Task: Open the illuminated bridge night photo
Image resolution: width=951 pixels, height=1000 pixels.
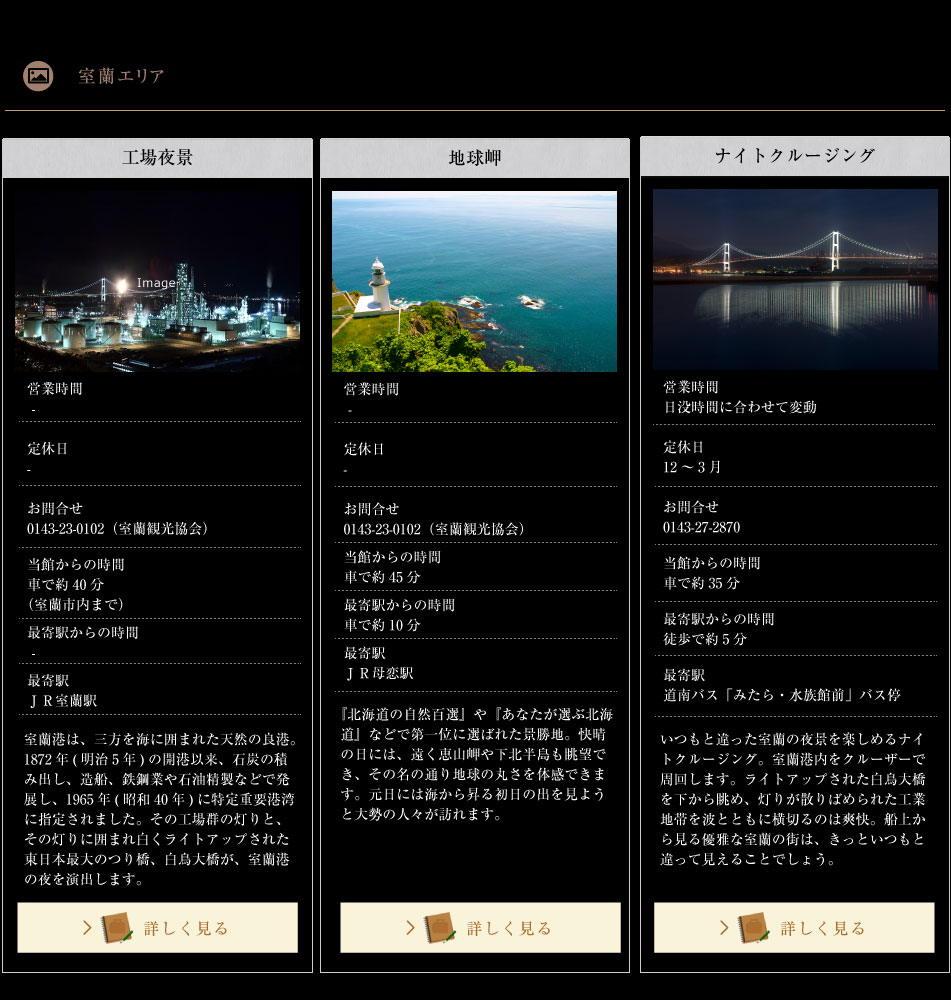Action: pos(795,279)
